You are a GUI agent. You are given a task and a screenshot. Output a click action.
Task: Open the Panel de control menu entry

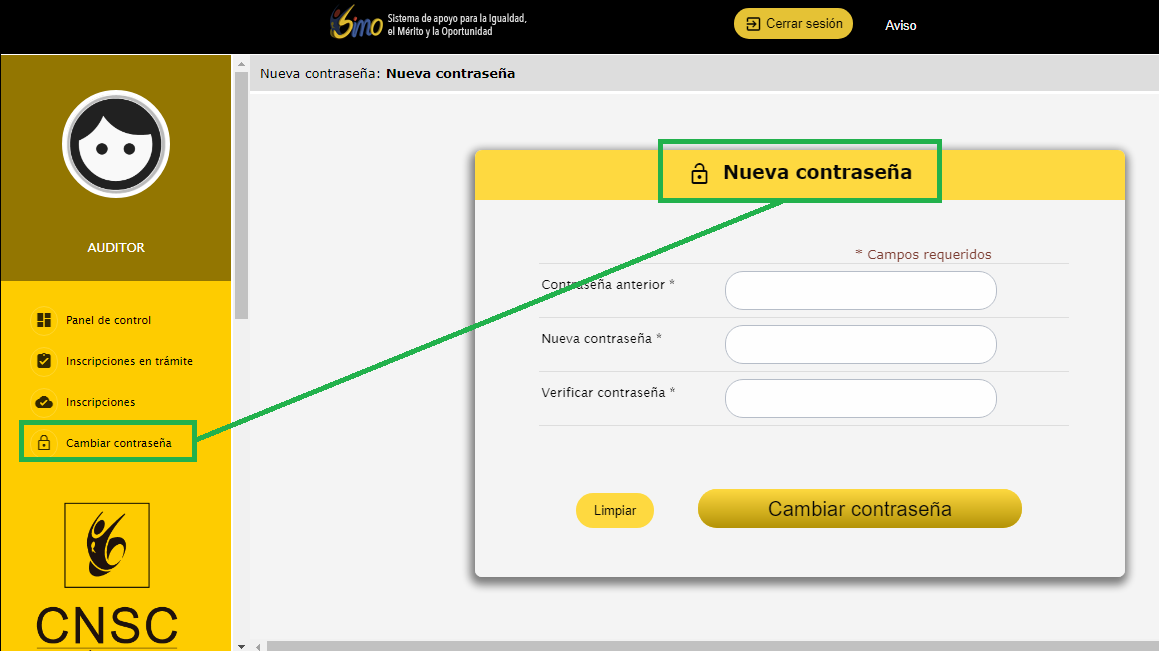[x=108, y=320]
